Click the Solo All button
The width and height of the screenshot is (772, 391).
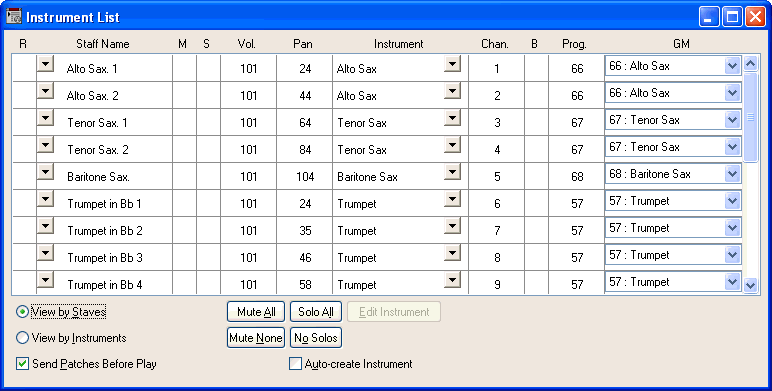[x=316, y=312]
